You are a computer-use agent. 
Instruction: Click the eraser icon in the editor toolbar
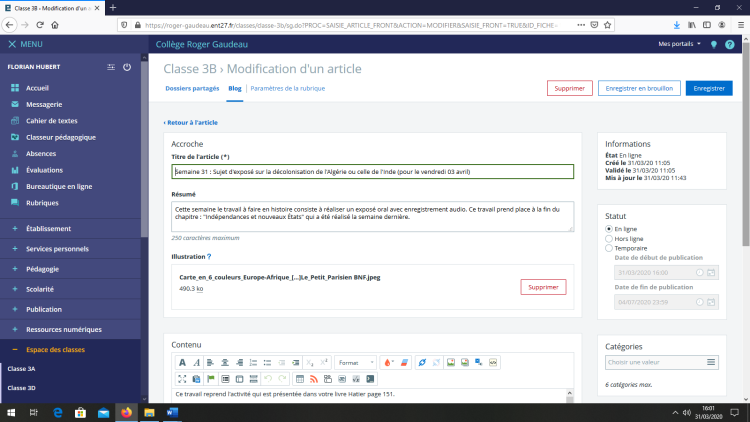405,361
